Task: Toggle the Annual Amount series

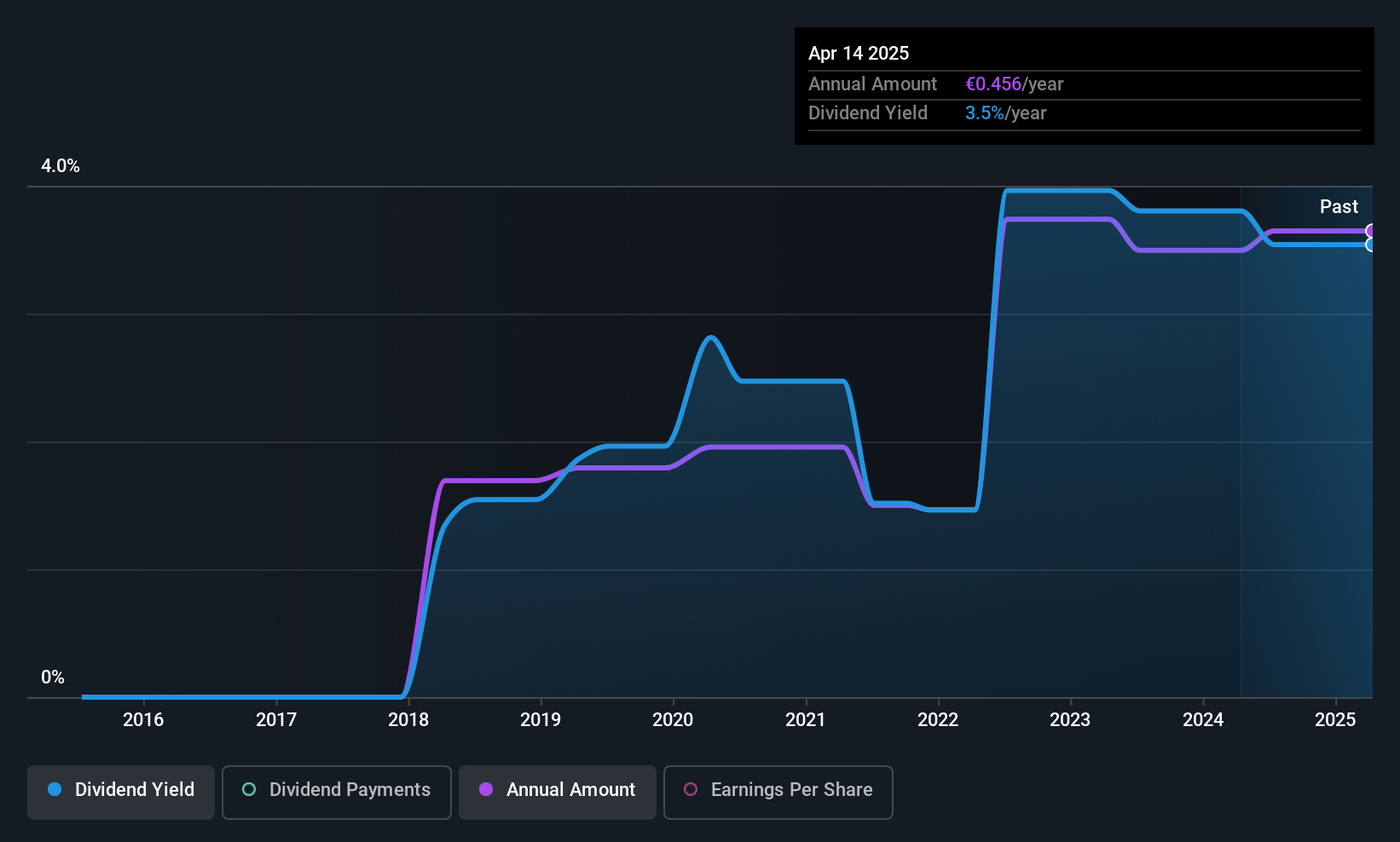Action: point(558,792)
